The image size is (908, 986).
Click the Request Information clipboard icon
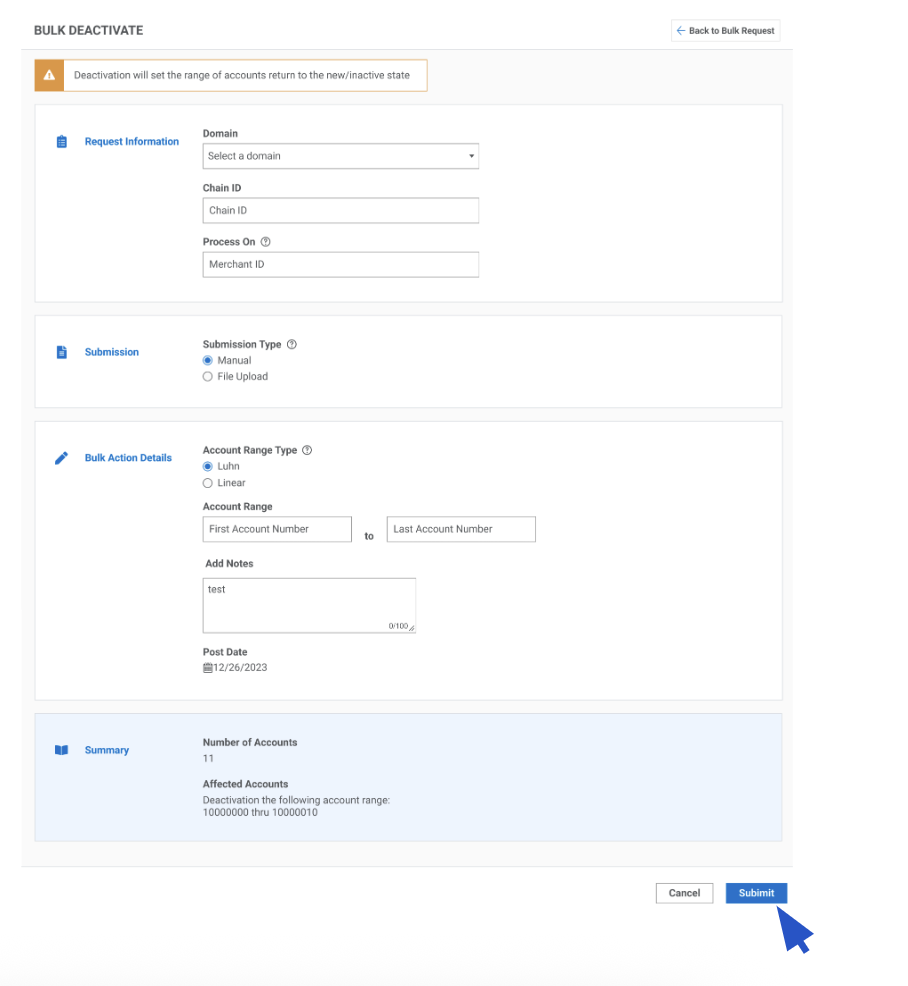click(62, 142)
